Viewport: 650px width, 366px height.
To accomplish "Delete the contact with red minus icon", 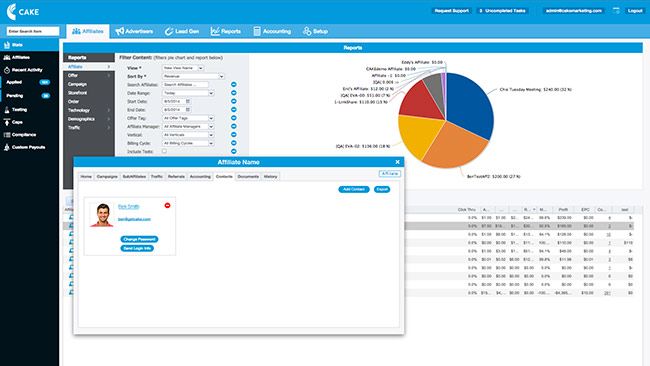I will (x=167, y=205).
